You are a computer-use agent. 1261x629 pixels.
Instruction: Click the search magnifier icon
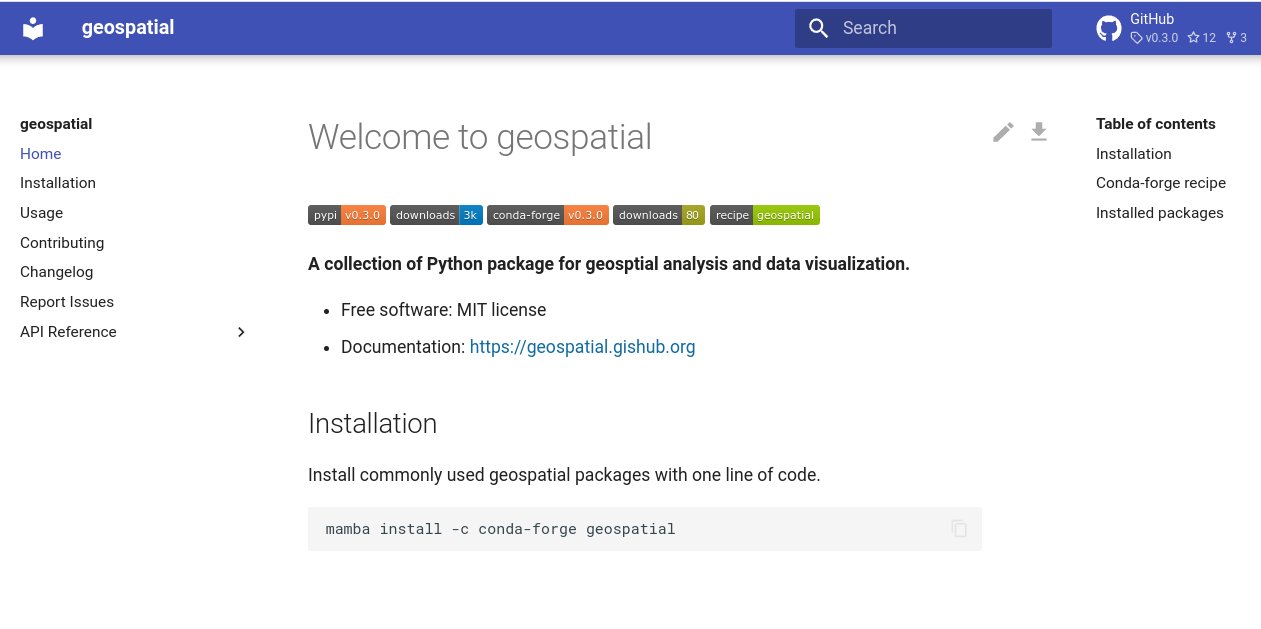click(819, 28)
